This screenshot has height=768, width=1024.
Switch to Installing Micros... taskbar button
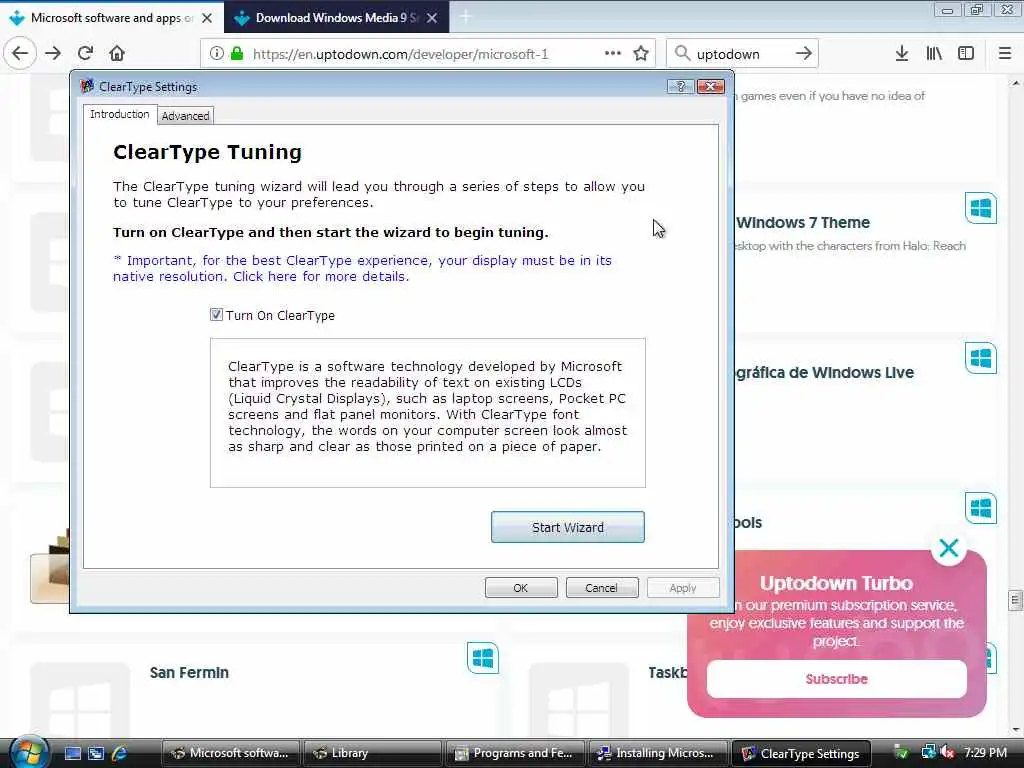(658, 753)
